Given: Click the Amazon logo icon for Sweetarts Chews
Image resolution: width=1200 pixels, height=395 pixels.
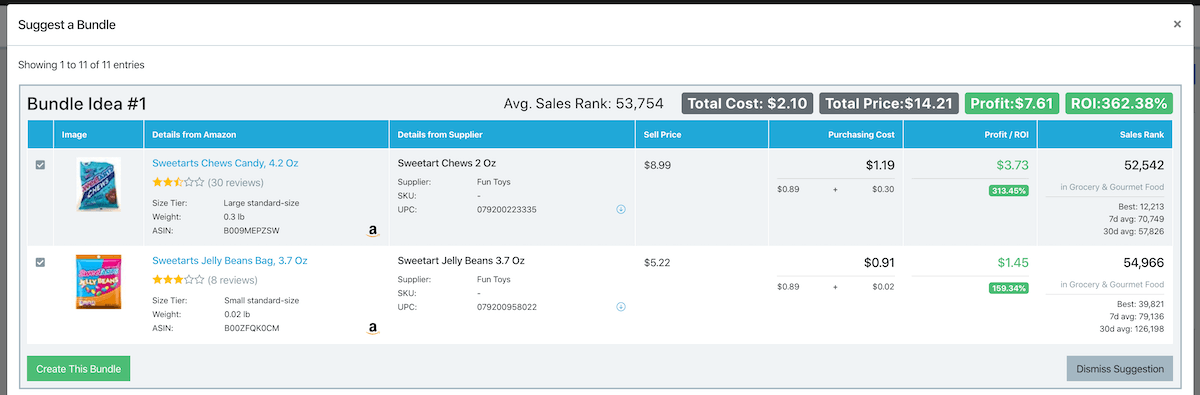Looking at the screenshot, I should (x=373, y=231).
